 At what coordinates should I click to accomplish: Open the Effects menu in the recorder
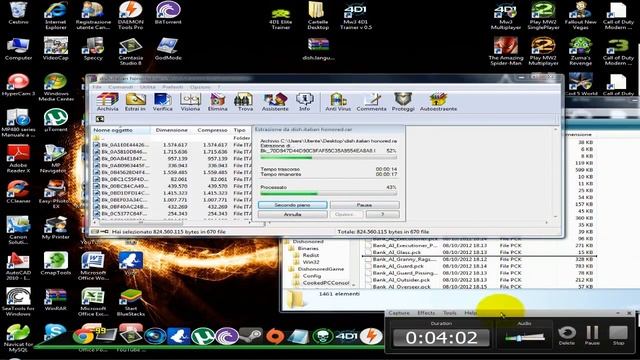tap(426, 313)
